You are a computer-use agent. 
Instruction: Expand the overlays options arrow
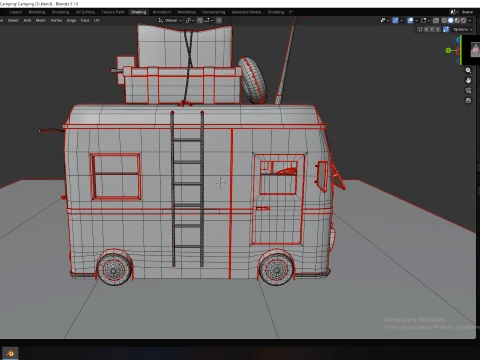417,20
